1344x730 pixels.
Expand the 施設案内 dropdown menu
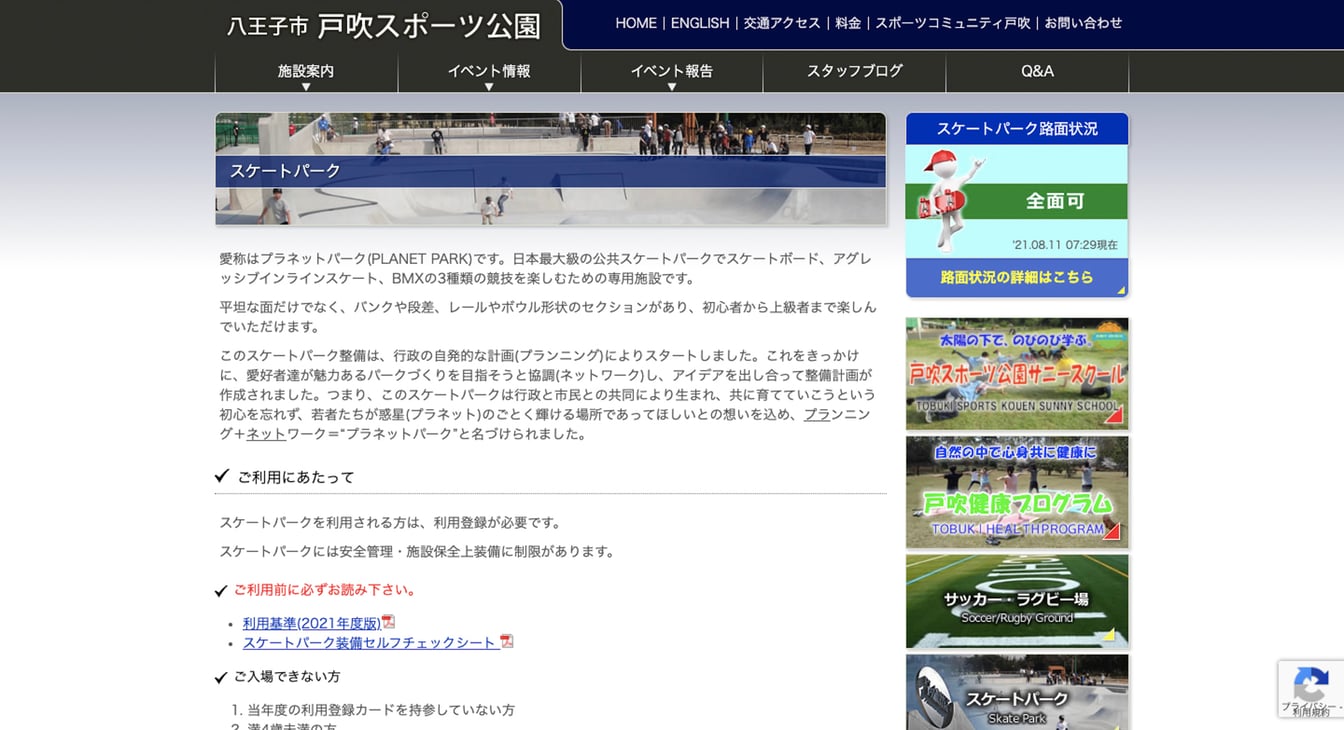click(x=306, y=72)
